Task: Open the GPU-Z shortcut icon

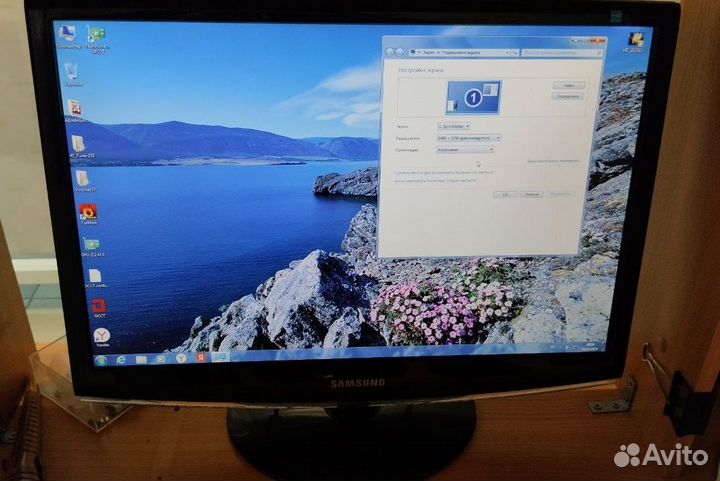Action: coord(92,247)
